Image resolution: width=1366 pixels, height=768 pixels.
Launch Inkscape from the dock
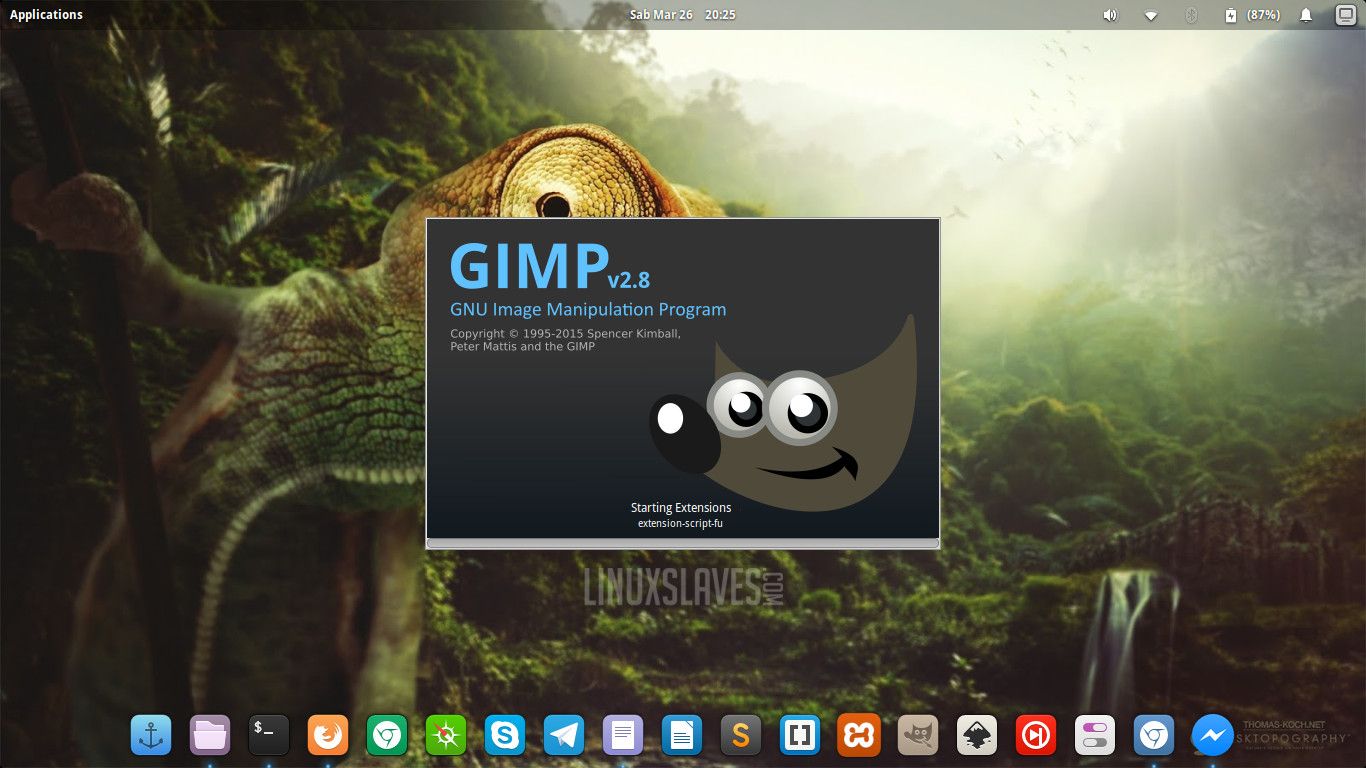(x=976, y=735)
